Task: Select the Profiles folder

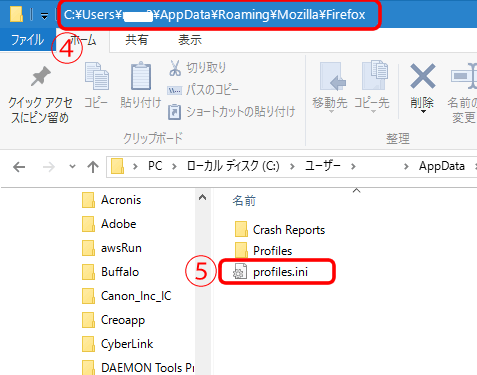Action: [x=263, y=251]
